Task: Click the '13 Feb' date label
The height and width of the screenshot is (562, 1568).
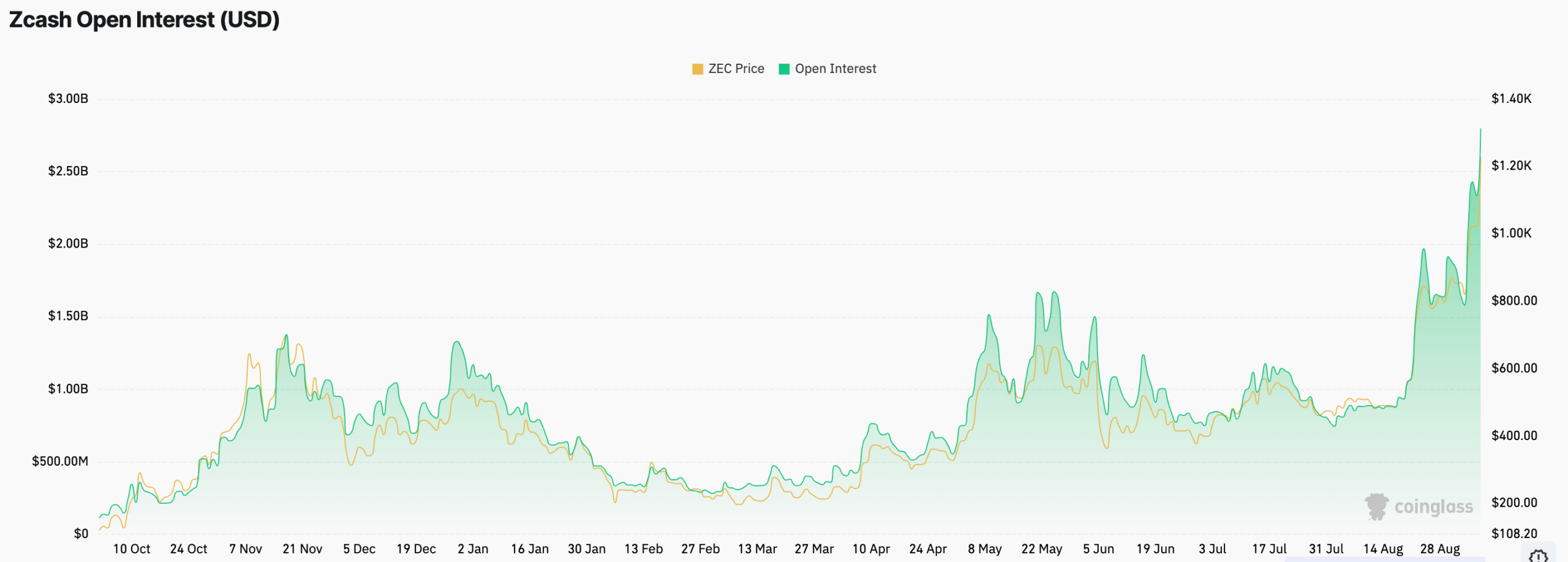Action: tap(644, 549)
